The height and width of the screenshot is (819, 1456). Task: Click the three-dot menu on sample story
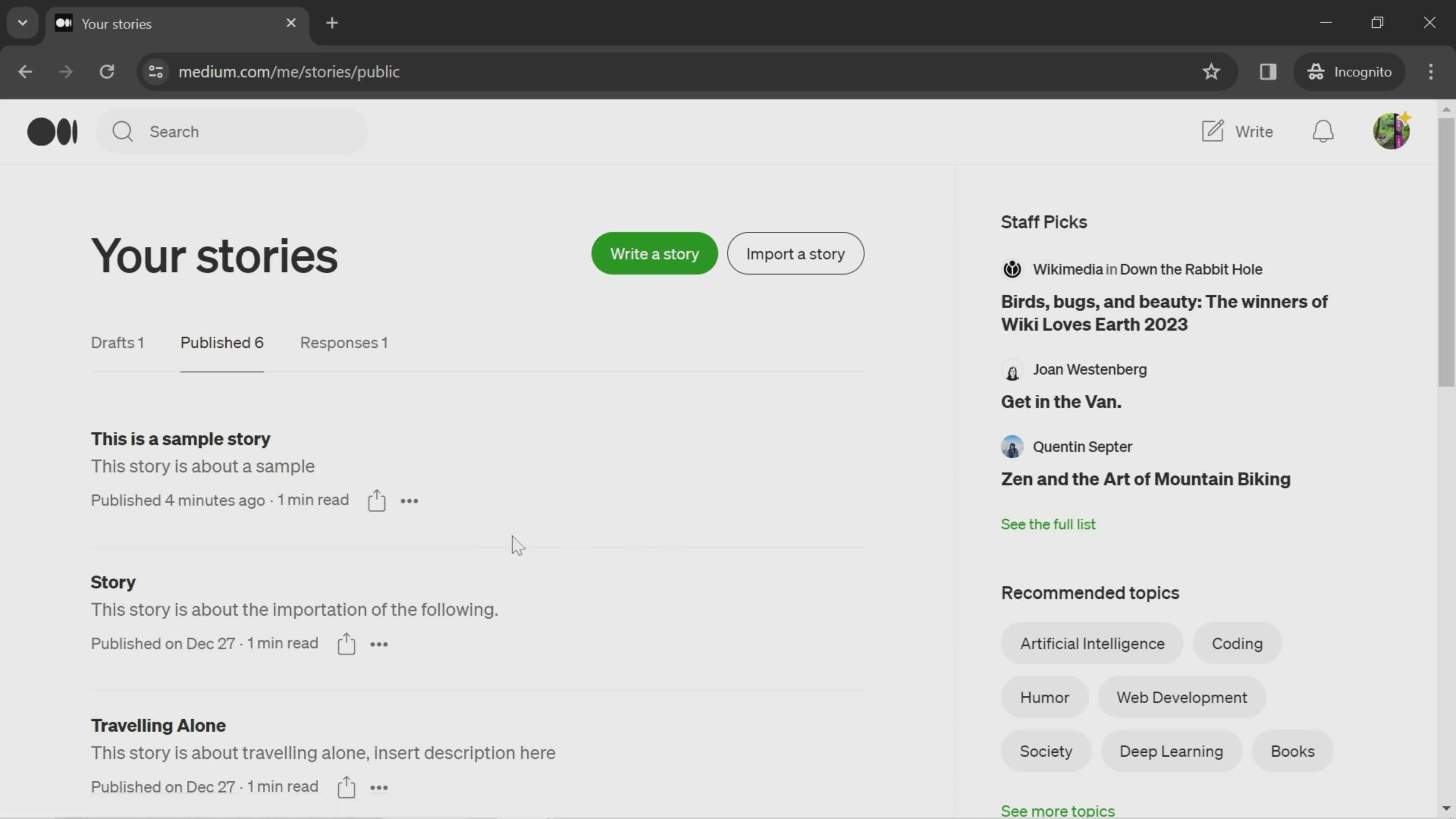tap(409, 501)
